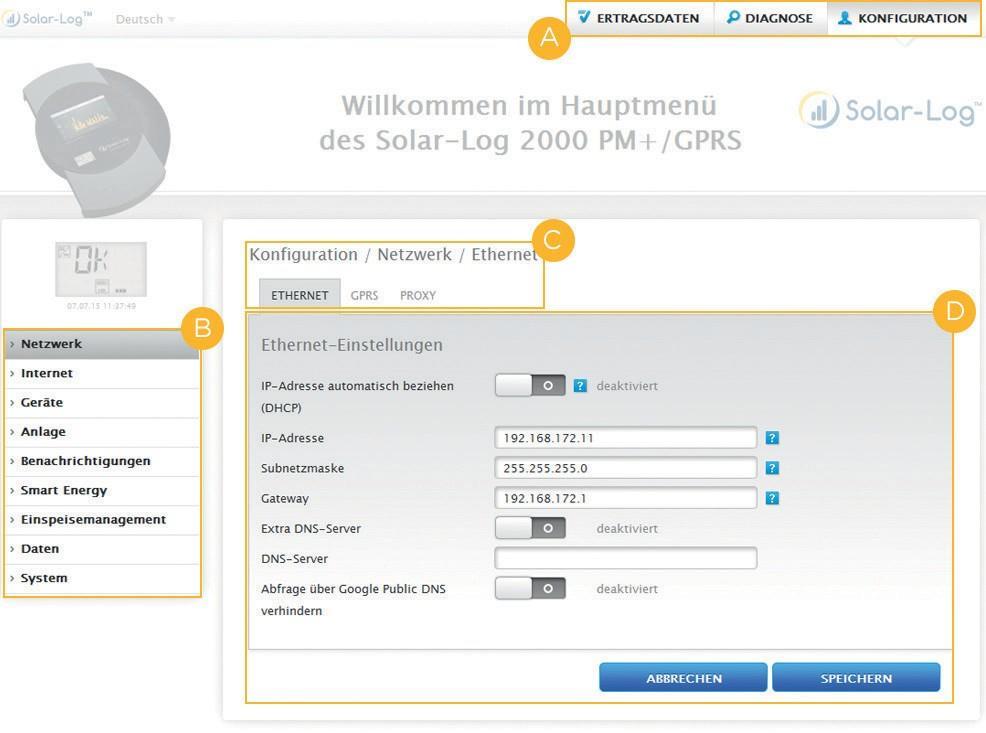Screen dimensions: 986x733
Task: Expand the chevron beside Daten
Action: point(12,549)
